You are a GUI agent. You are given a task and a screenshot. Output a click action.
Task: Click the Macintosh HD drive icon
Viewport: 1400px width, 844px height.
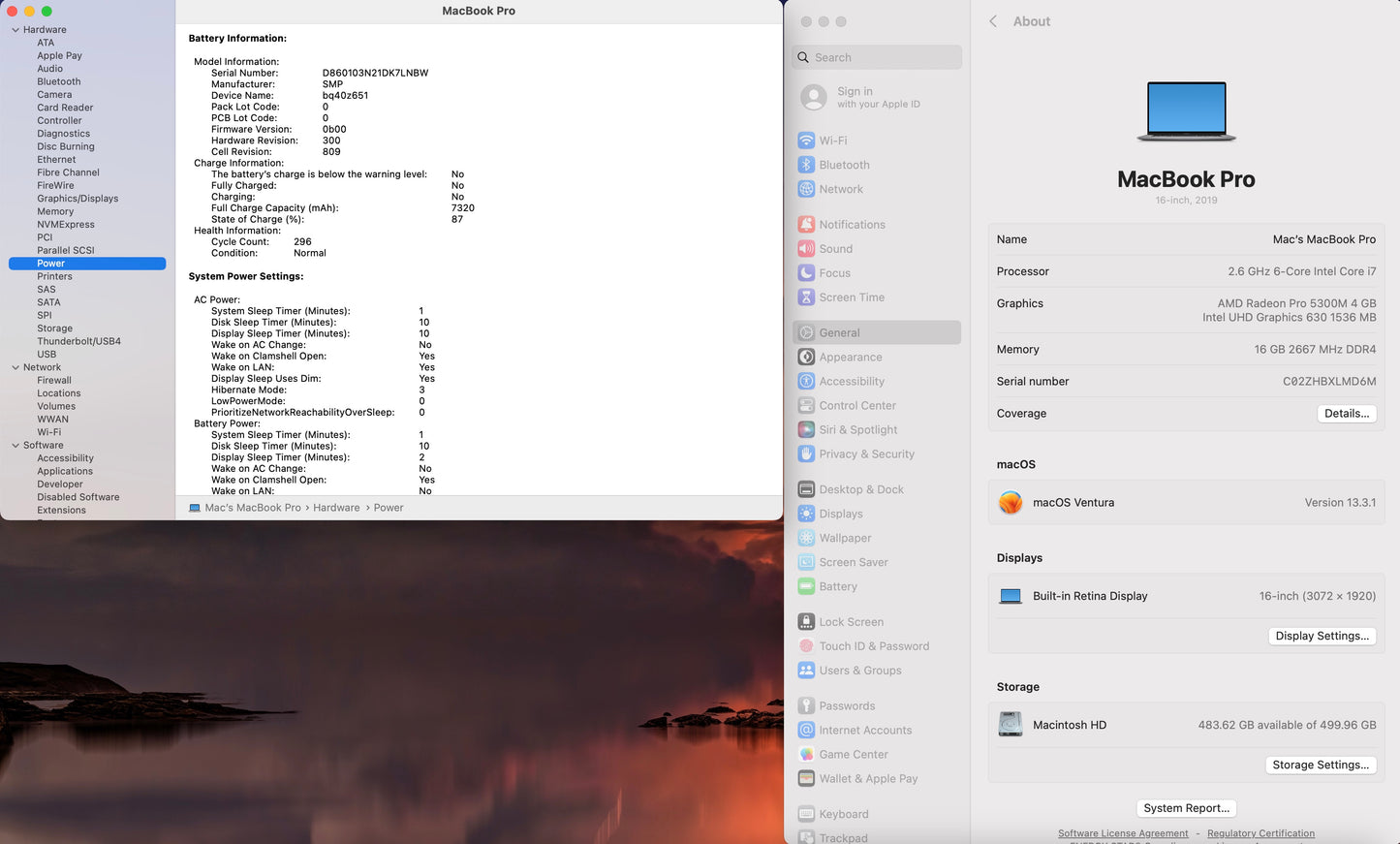pos(1011,725)
